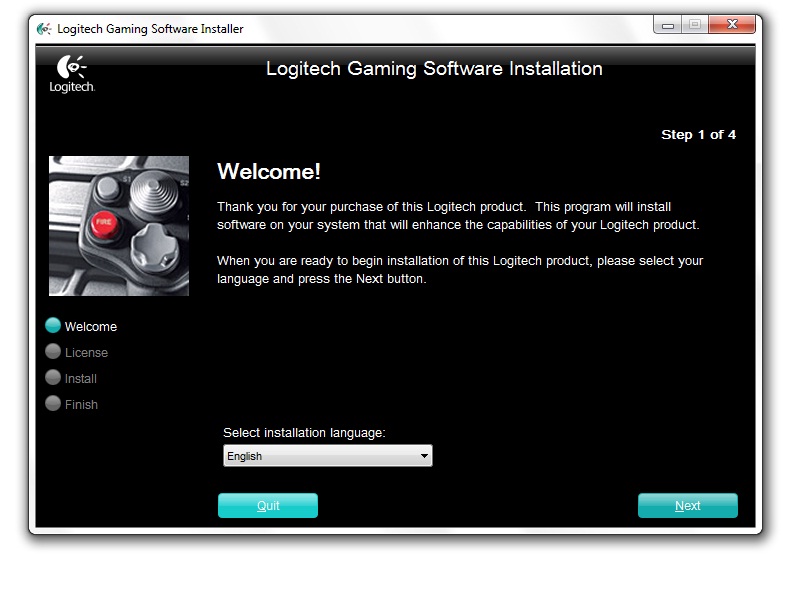Quit the Logitech installer

tap(268, 506)
